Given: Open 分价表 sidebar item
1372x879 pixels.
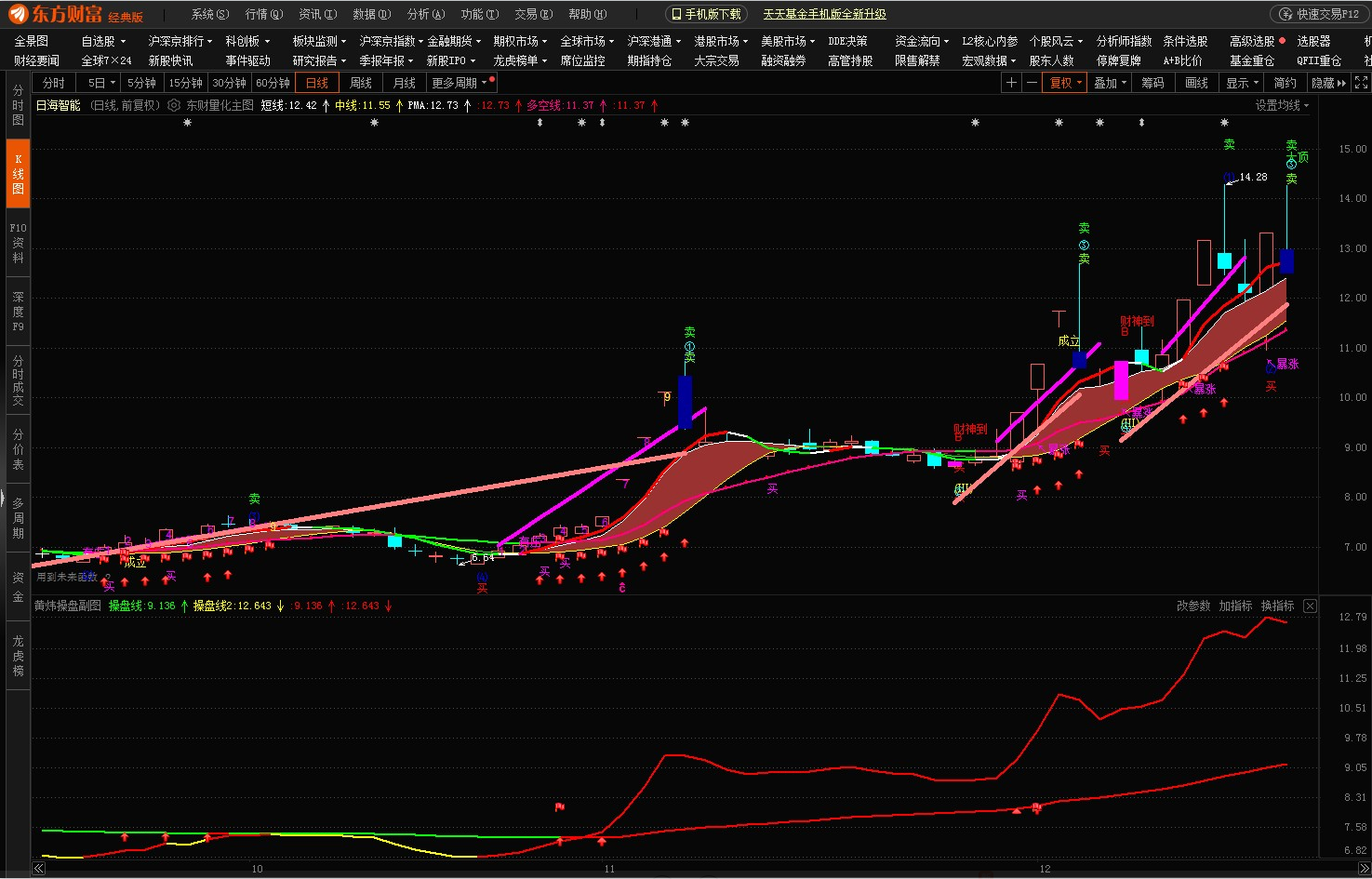Looking at the screenshot, I should point(18,449).
